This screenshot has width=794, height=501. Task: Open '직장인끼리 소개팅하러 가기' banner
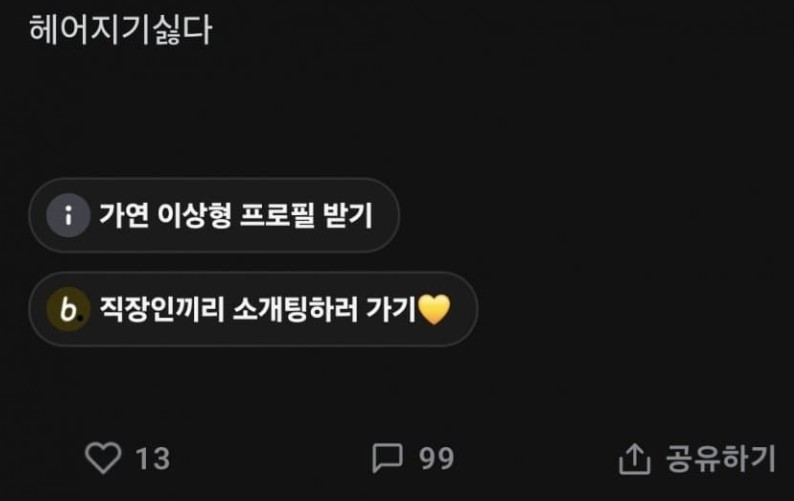tap(253, 309)
